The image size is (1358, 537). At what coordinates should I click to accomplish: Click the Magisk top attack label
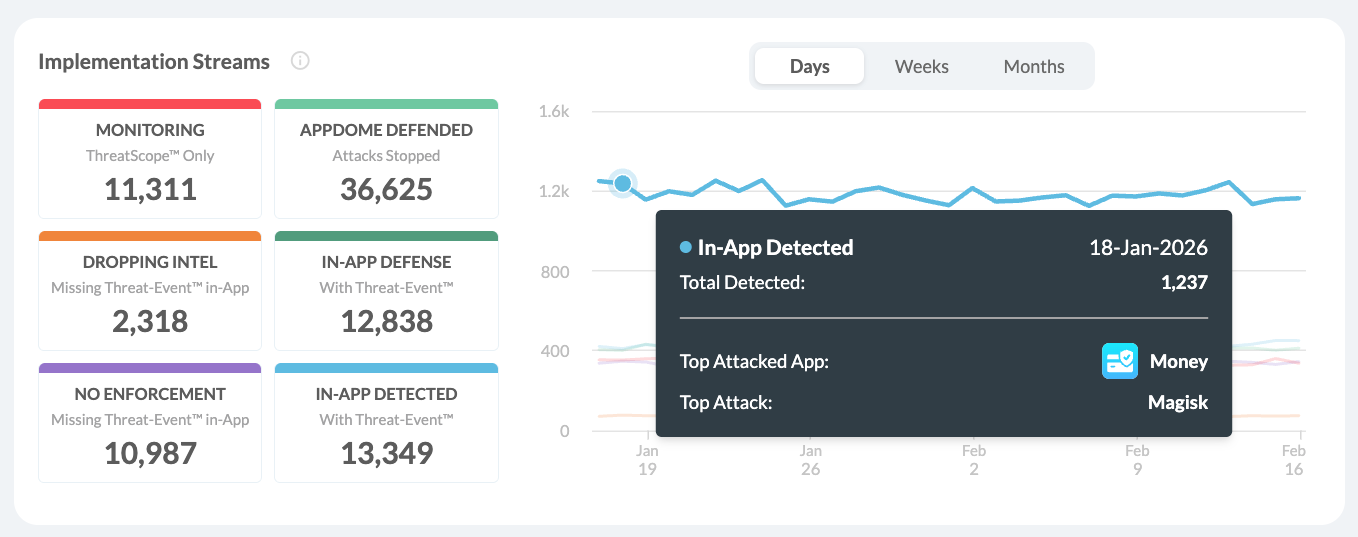(x=1178, y=403)
